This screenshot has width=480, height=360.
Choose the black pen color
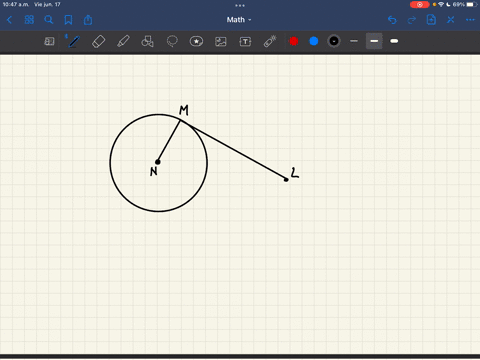click(x=334, y=41)
